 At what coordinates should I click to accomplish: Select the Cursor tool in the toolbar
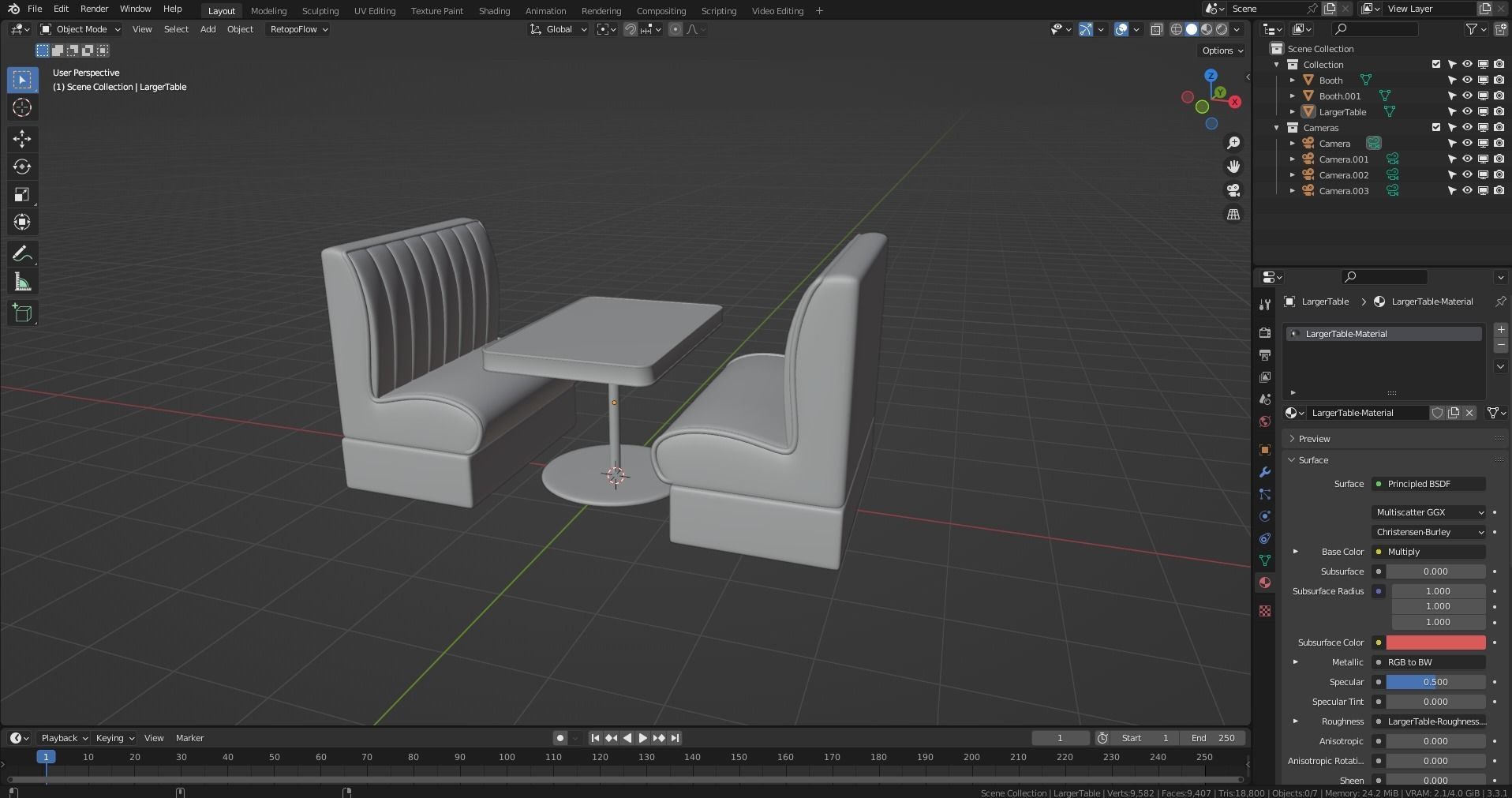click(x=22, y=107)
